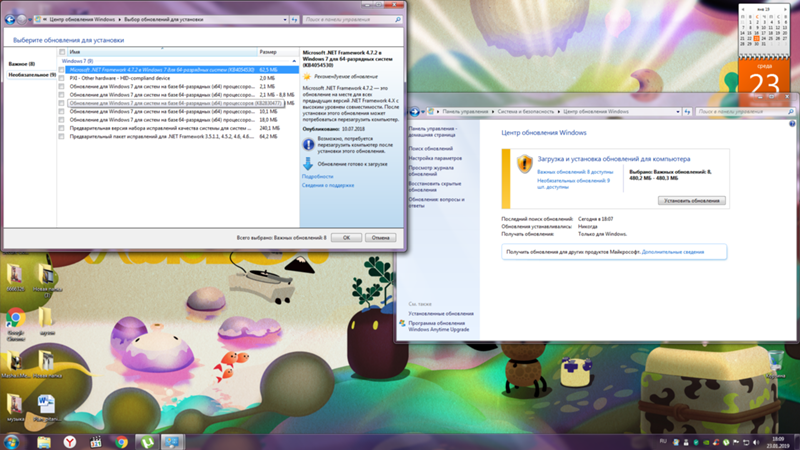The image size is (800, 450).
Task: Check Microsoft .NET Framework 4.7.2 update
Action: (x=62, y=70)
